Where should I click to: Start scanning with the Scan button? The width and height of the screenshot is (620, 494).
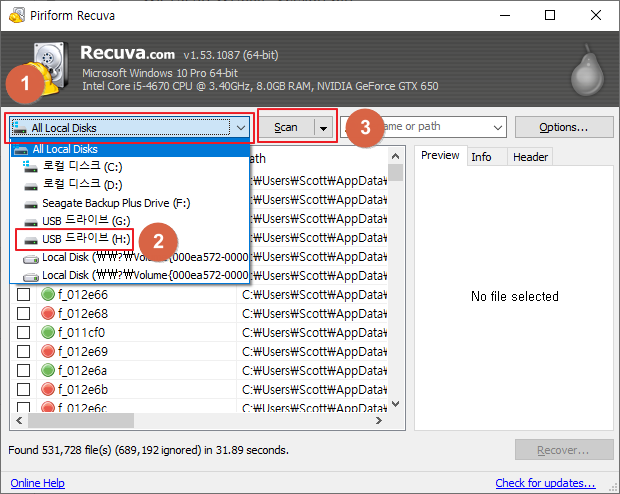pyautogui.click(x=286, y=127)
